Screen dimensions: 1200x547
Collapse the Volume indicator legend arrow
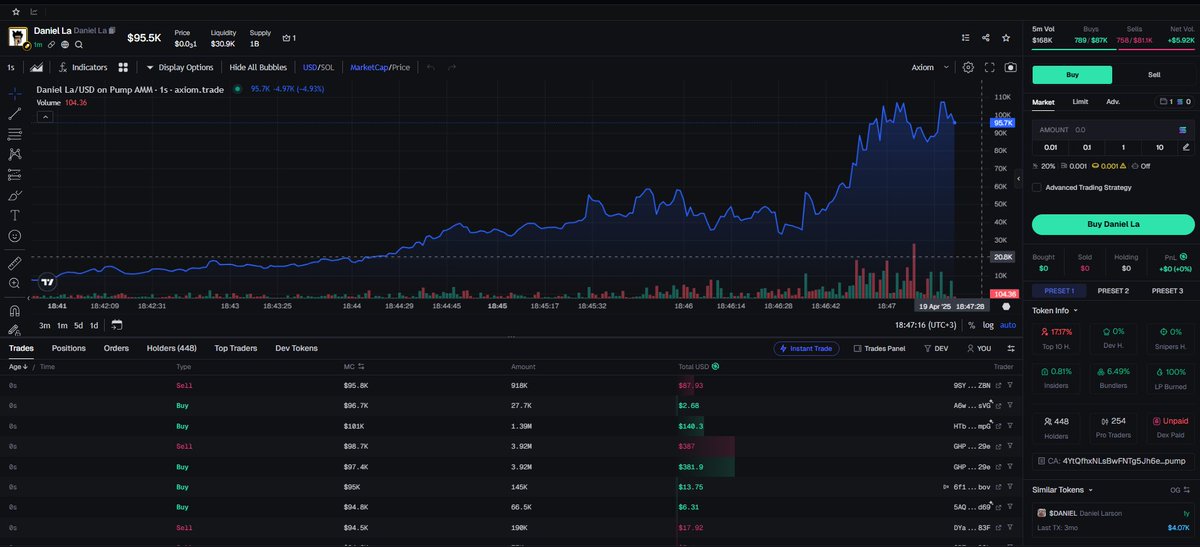(45, 116)
